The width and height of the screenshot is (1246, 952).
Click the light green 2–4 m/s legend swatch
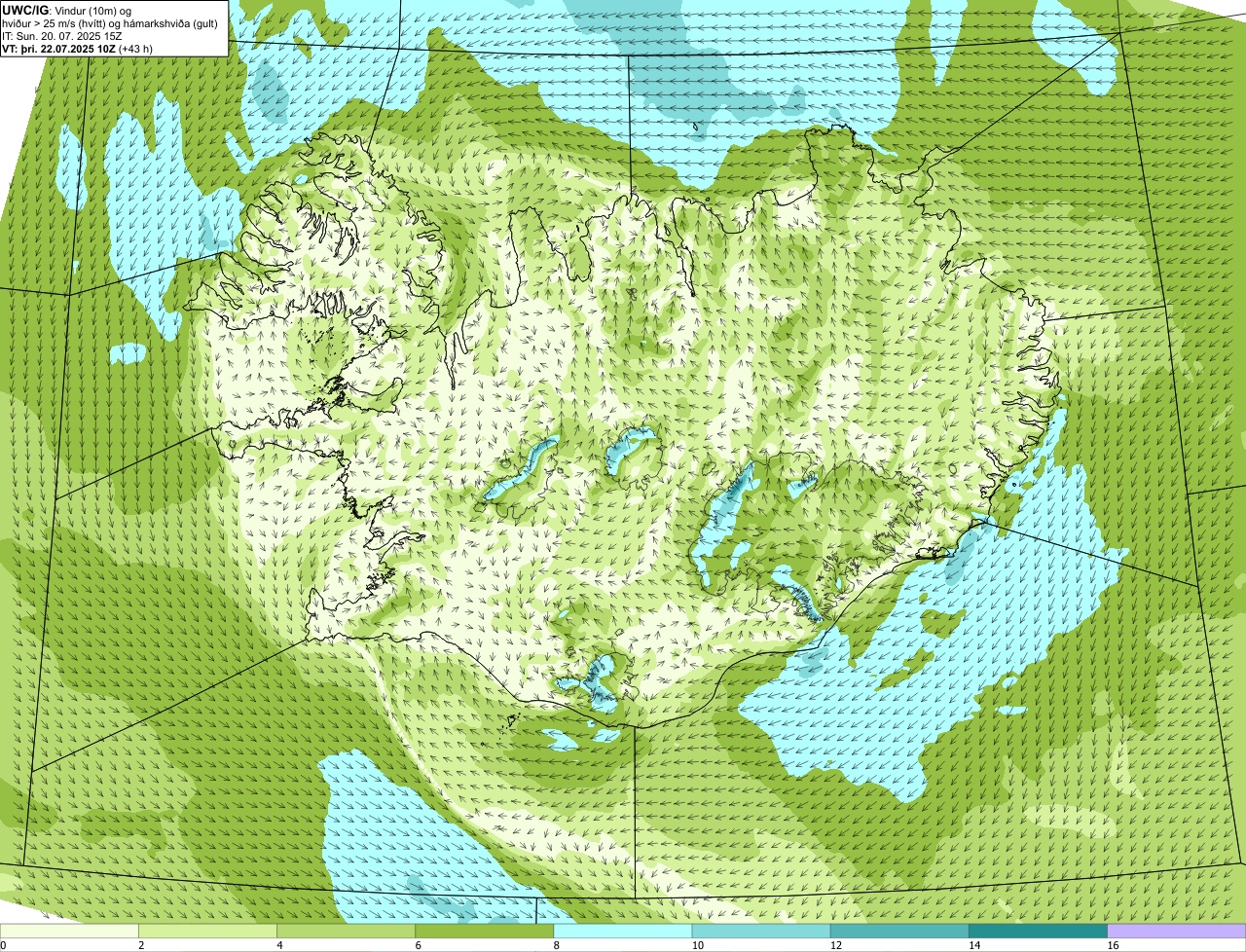click(207, 932)
